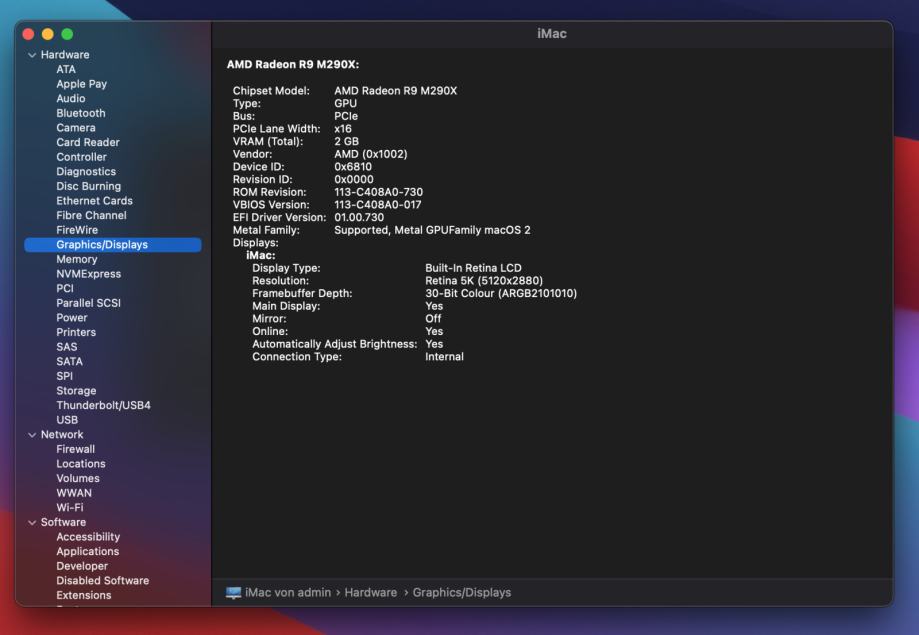Select Volumes in the sidebar
Screen dimensions: 919x635
tap(78, 479)
